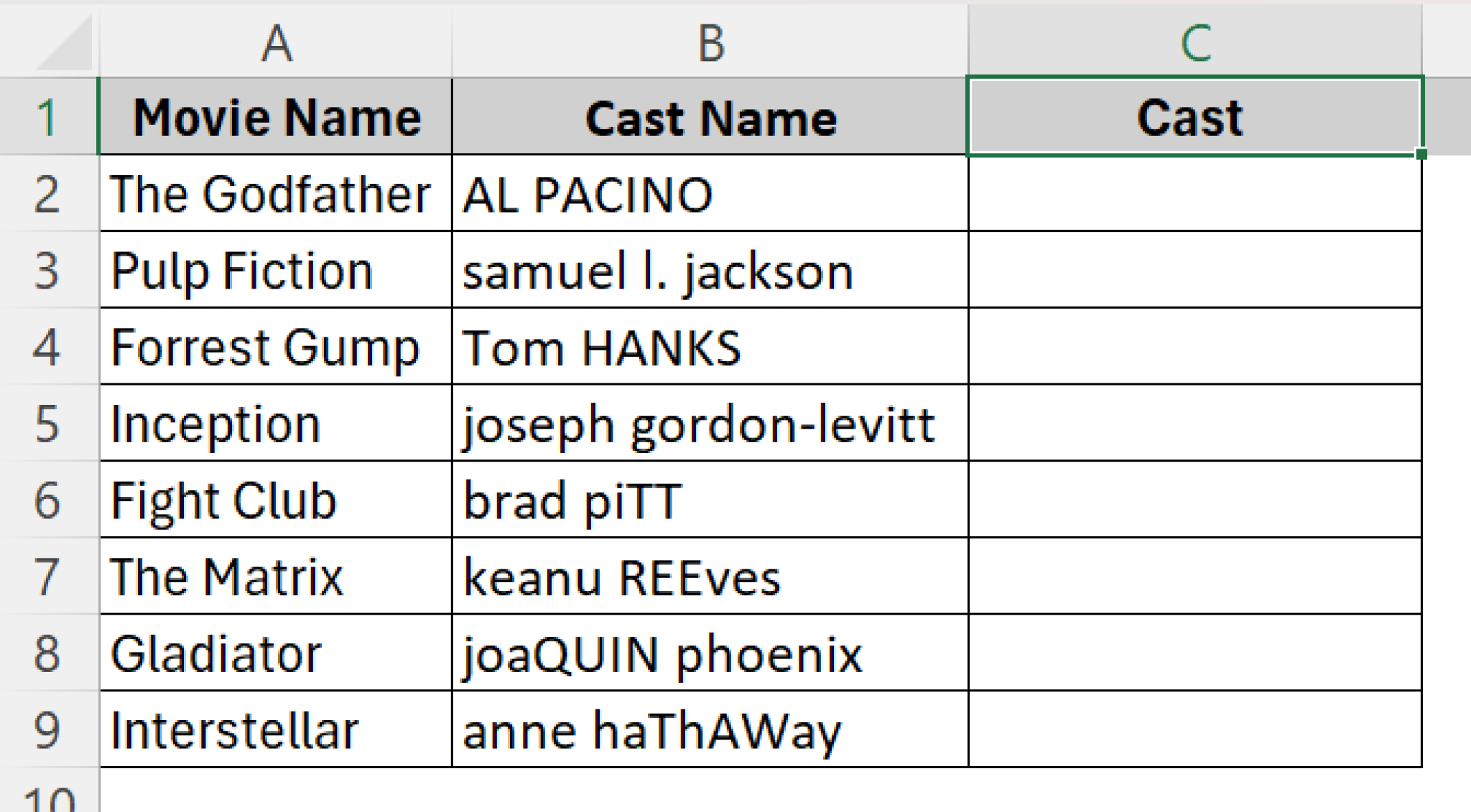The width and height of the screenshot is (1471, 812).
Task: Select the Tom HANKS cell
Action: pos(711,346)
